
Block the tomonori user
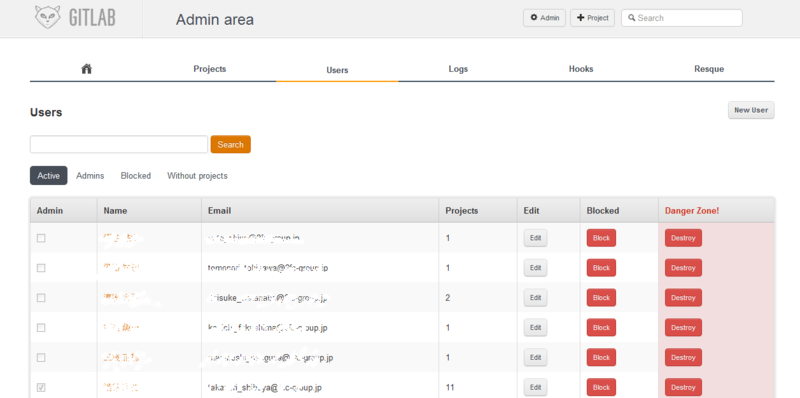point(601,268)
